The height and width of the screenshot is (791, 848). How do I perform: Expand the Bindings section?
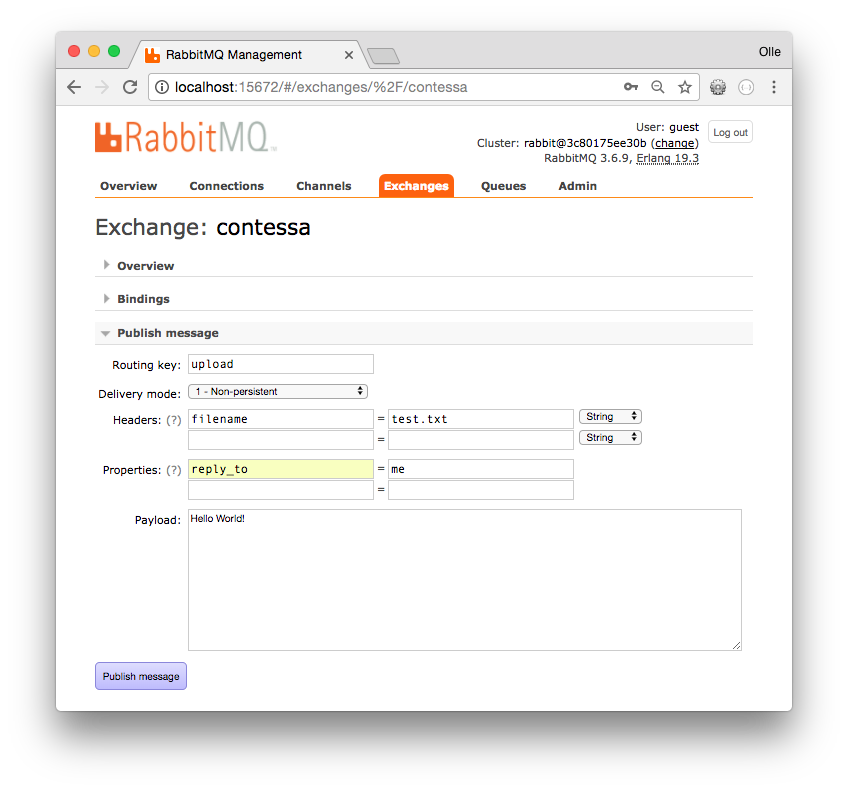point(143,299)
